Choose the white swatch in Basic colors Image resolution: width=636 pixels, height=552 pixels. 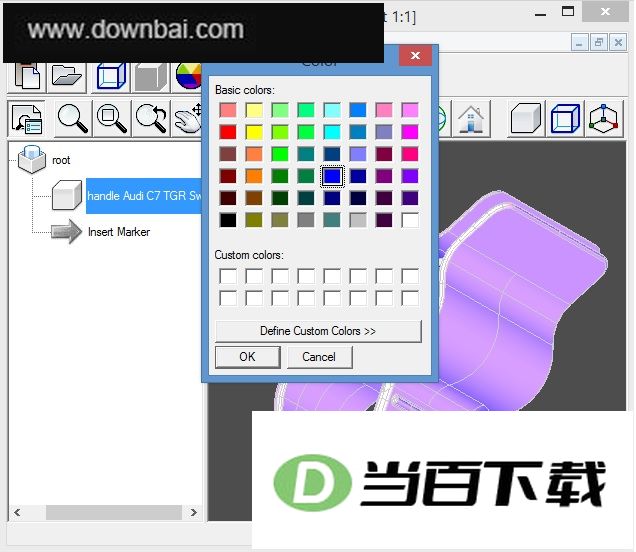tap(410, 220)
